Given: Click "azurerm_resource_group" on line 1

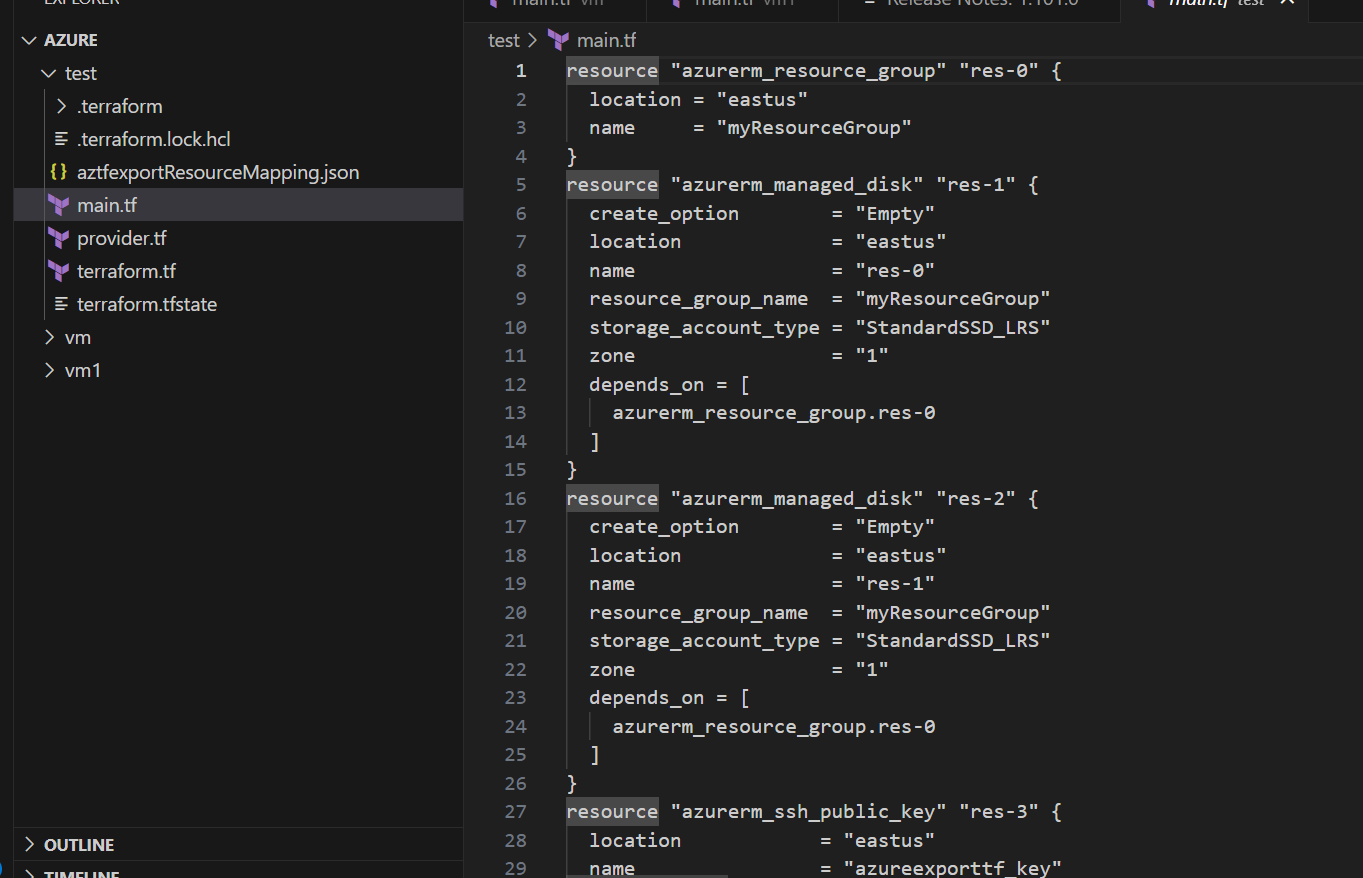Looking at the screenshot, I should pyautogui.click(x=808, y=70).
